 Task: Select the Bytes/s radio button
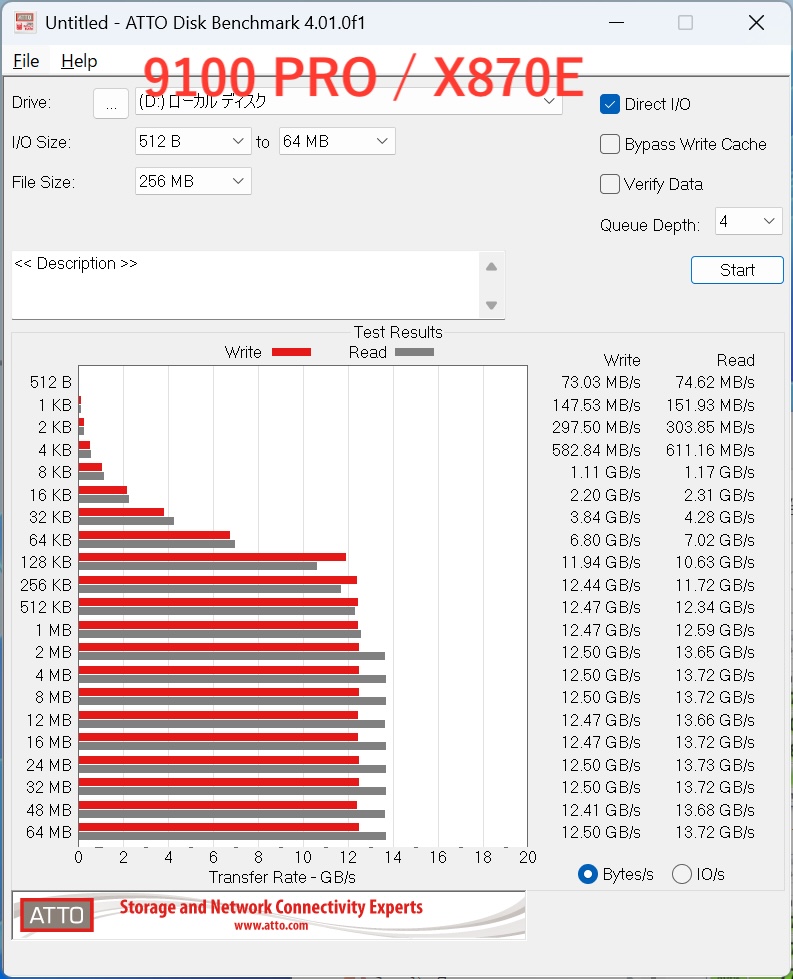point(588,874)
